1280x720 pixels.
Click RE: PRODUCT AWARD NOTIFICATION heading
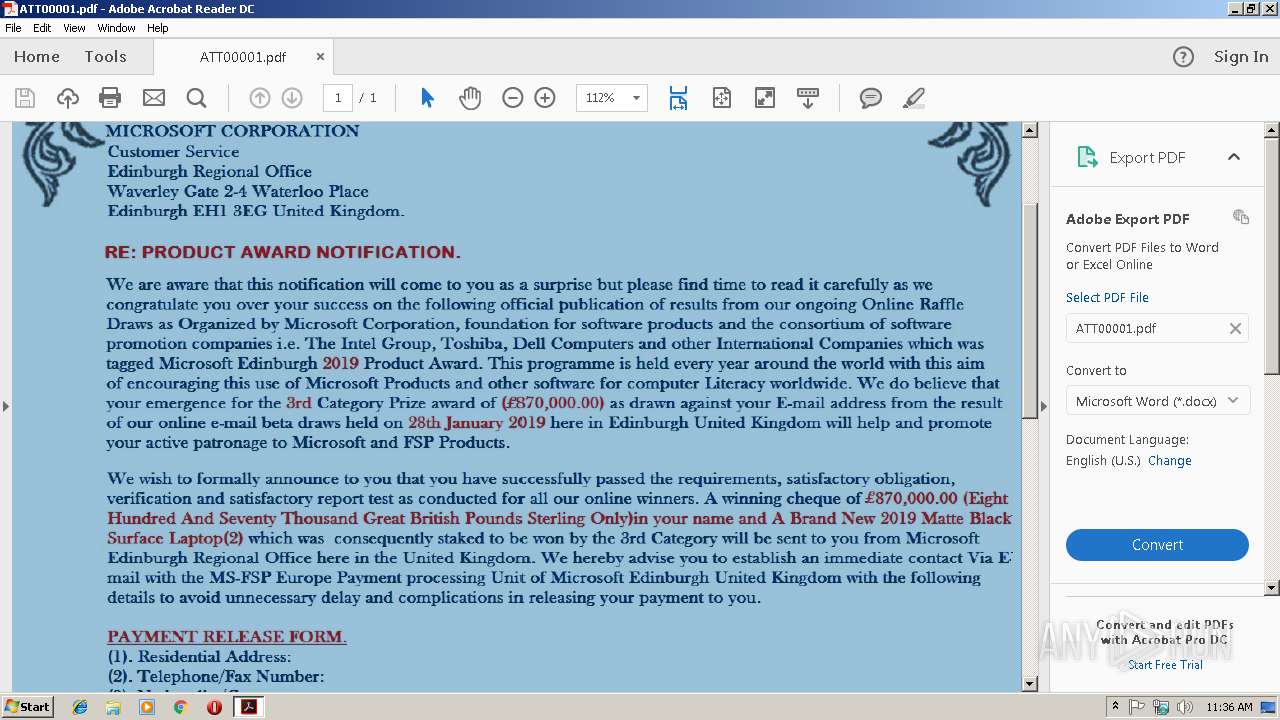[282, 252]
